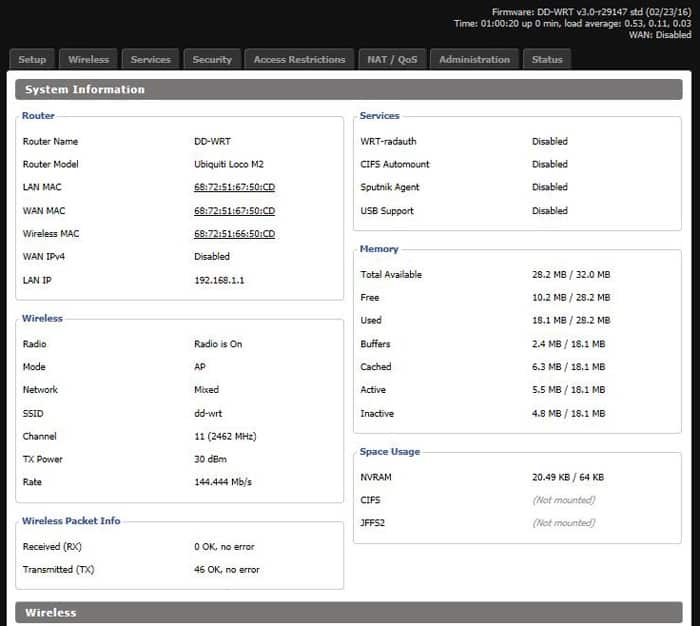
Task: Click CIFS Not mounted status
Action: coord(564,500)
